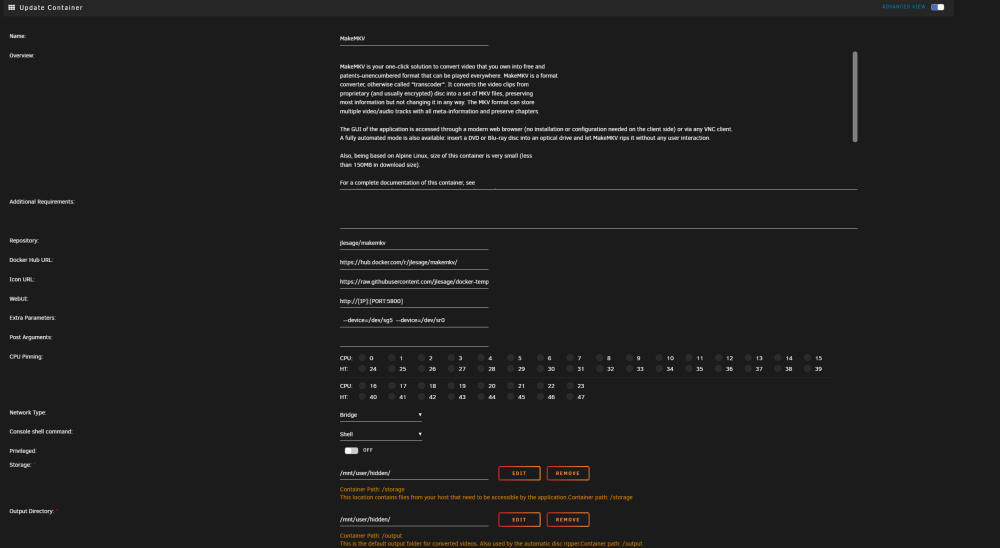Select the CPU 23 checkbox
The width and height of the screenshot is (1000, 548).
[570, 386]
